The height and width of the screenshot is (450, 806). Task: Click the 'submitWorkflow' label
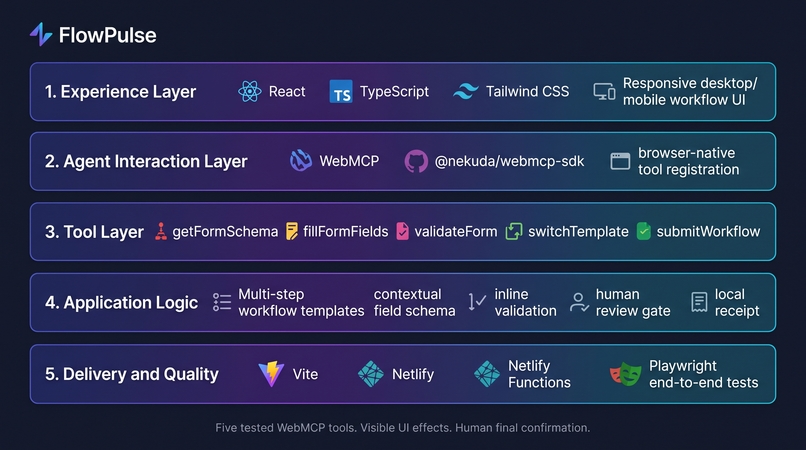[708, 231]
